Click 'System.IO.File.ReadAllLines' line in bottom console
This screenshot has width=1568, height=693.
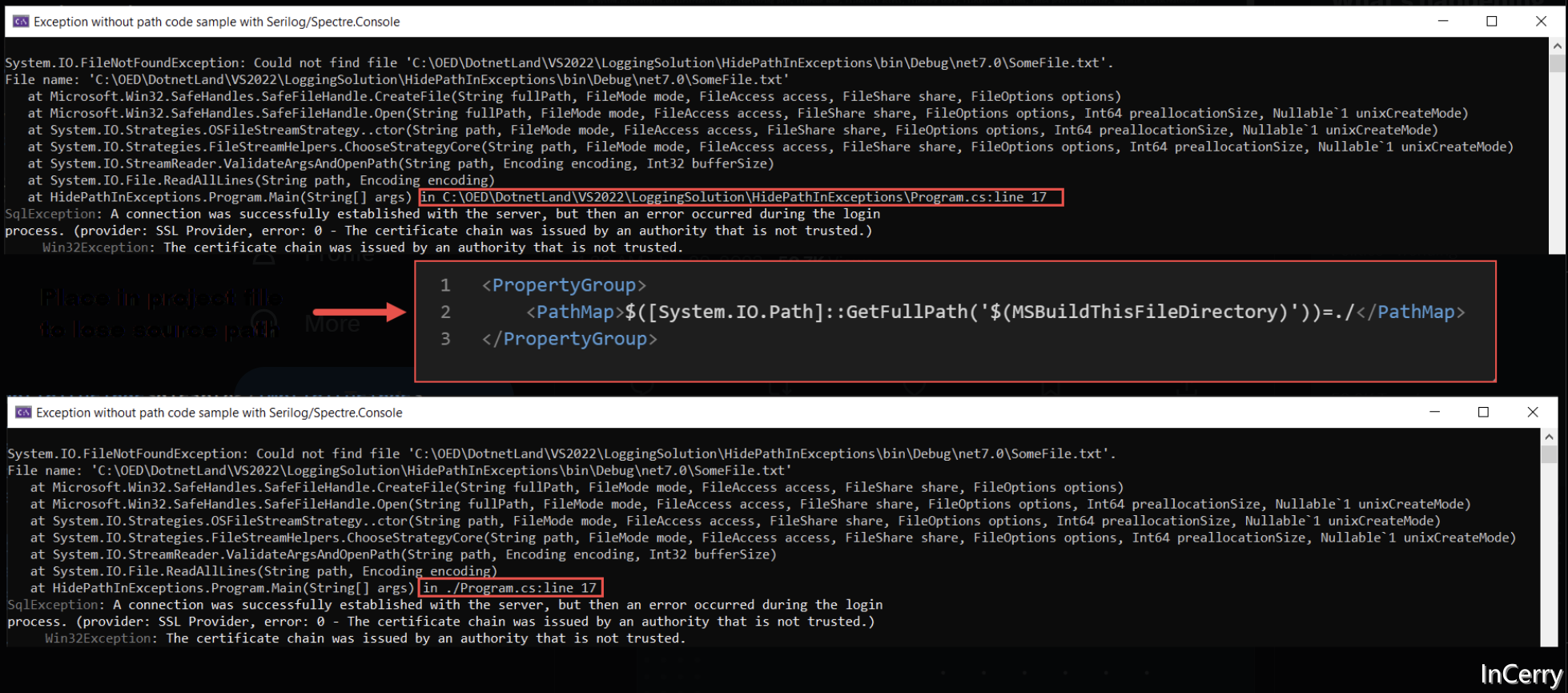(x=263, y=571)
